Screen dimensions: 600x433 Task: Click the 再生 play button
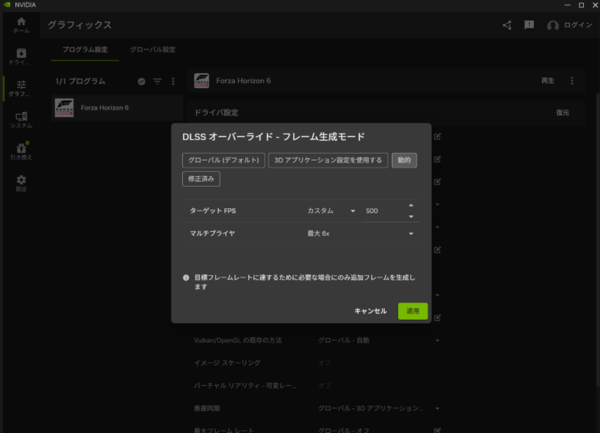click(548, 81)
